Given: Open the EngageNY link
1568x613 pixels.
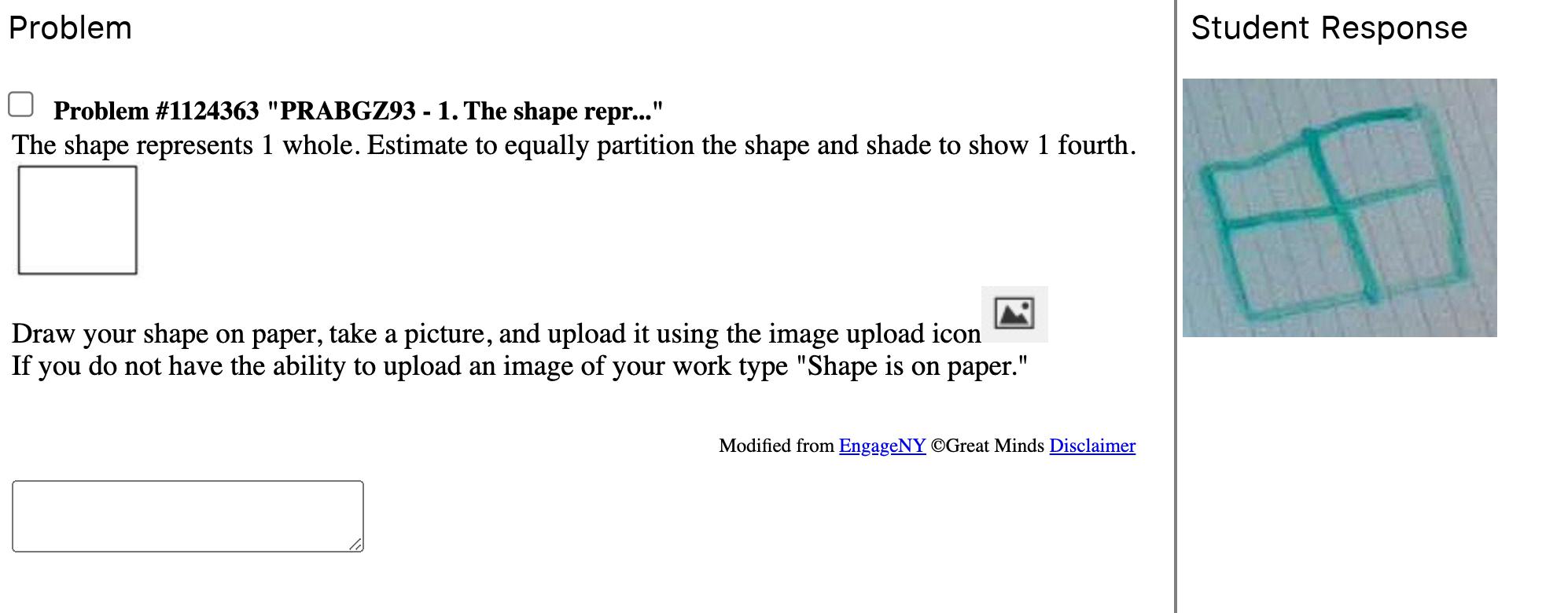Looking at the screenshot, I should [x=882, y=446].
